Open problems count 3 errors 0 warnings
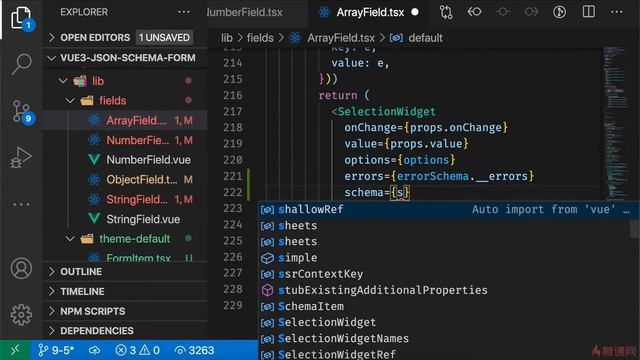Viewport: 640px width, 360px height. tap(138, 350)
